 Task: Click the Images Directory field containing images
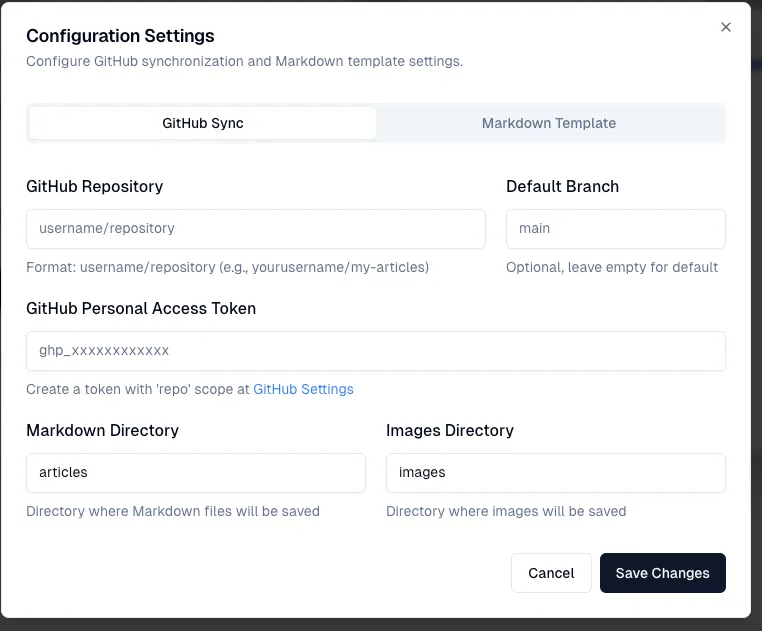pos(555,473)
